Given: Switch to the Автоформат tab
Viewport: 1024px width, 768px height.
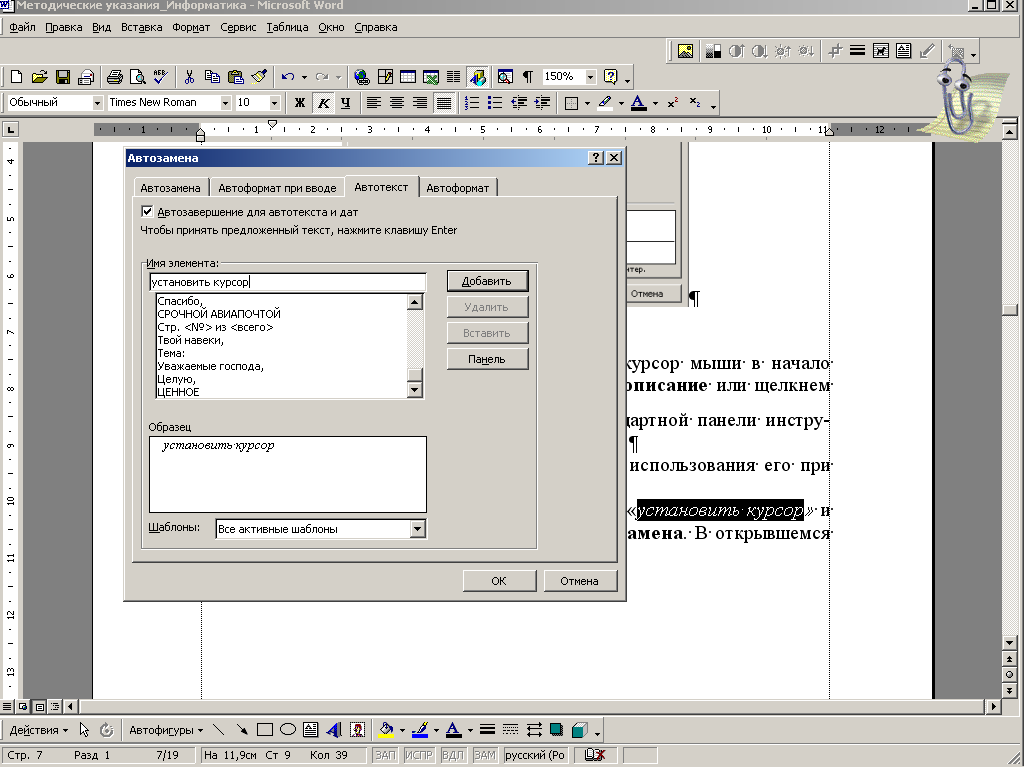Looking at the screenshot, I should tap(457, 188).
